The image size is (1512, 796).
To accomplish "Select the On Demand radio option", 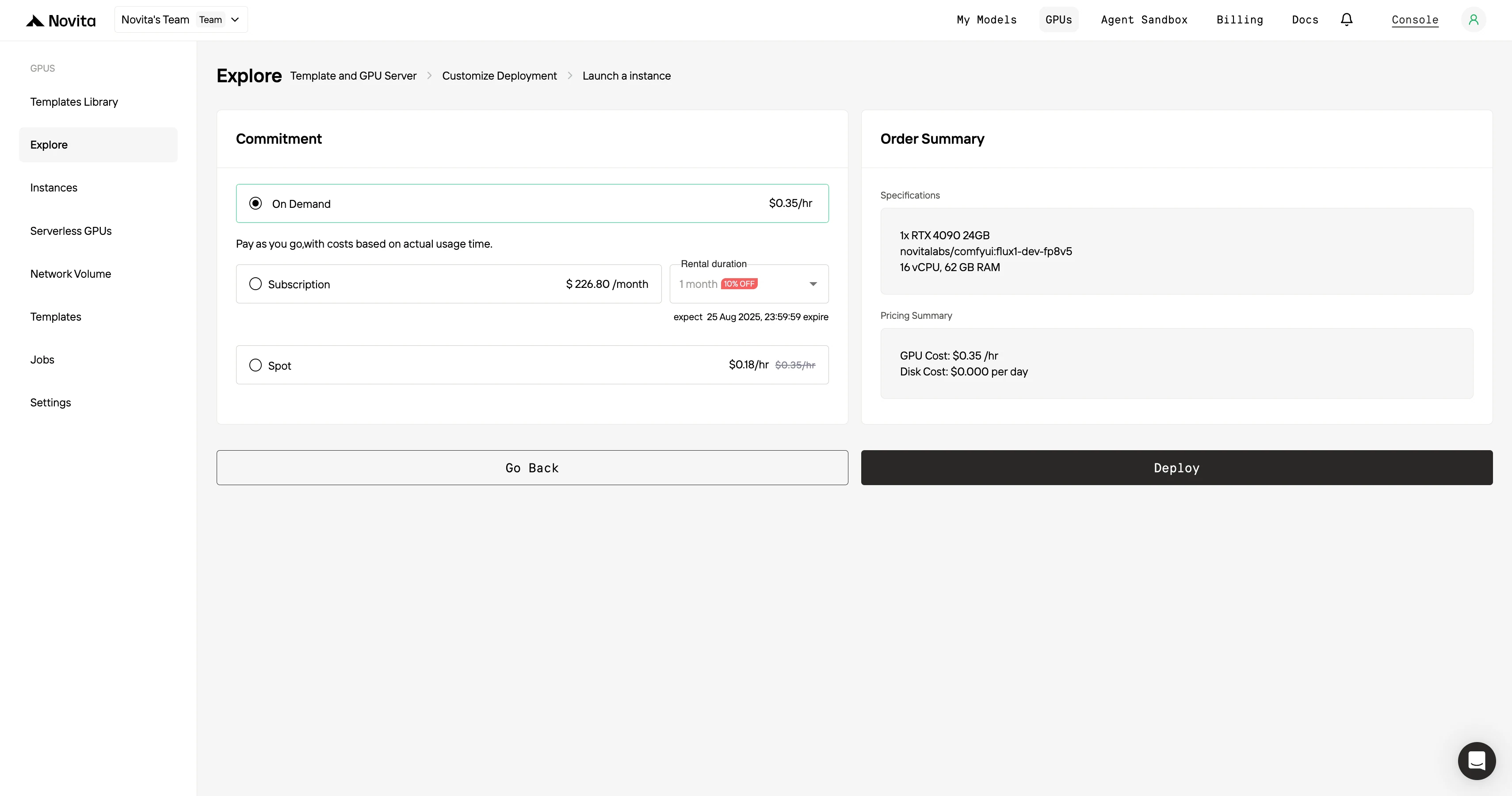I will [x=256, y=203].
